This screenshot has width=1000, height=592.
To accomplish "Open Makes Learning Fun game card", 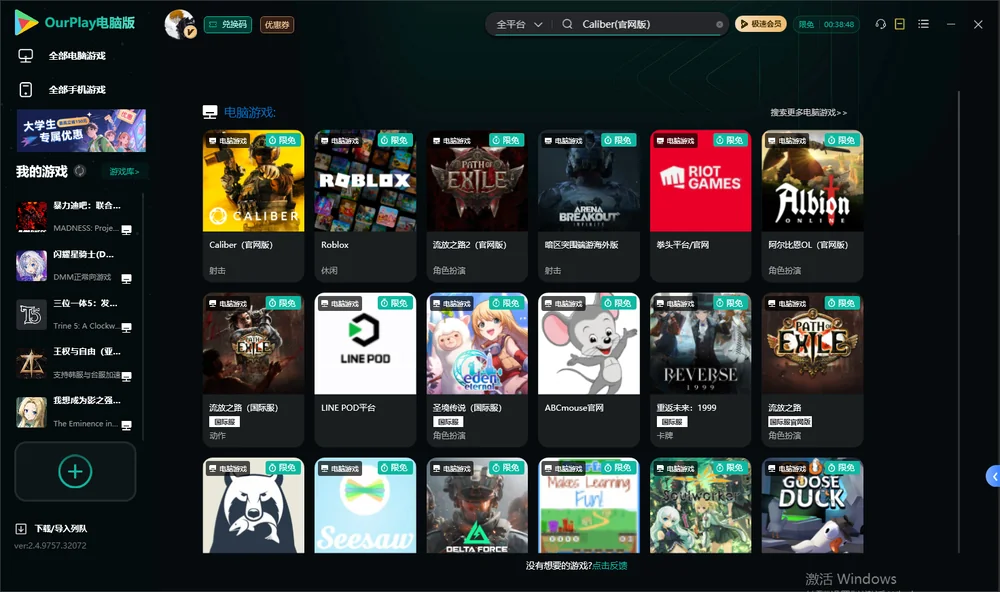I will click(589, 505).
